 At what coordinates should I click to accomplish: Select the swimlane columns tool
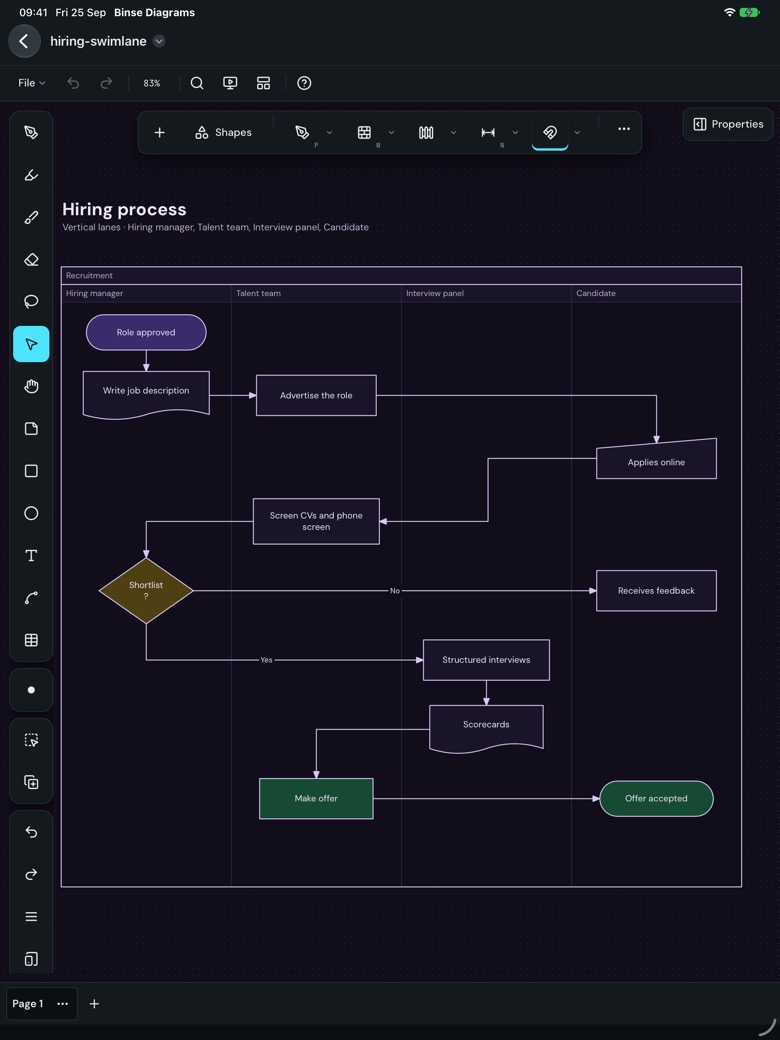tap(426, 133)
